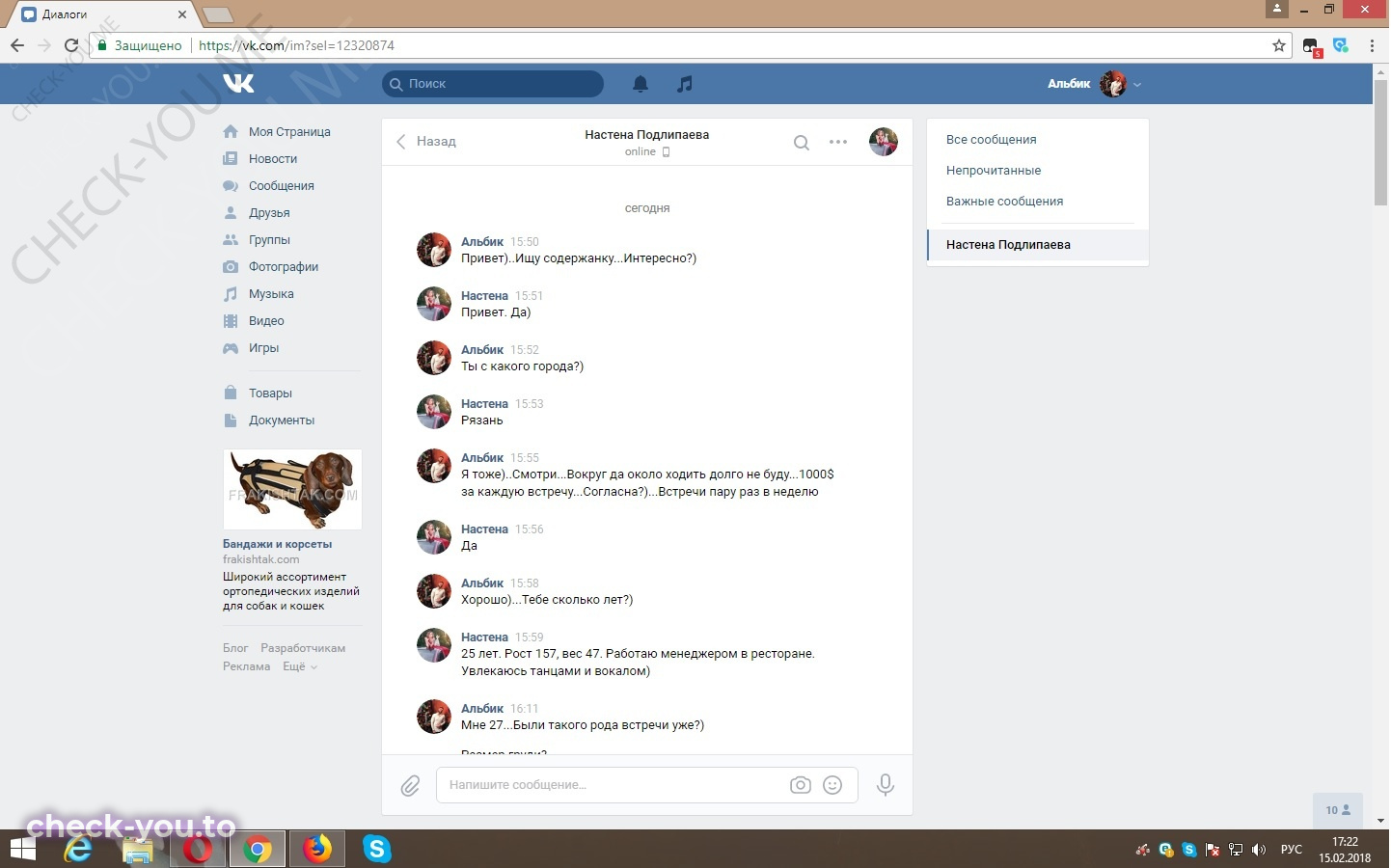1391x868 pixels.
Task: Open the three-dots conversation actions menu
Action: 838,142
